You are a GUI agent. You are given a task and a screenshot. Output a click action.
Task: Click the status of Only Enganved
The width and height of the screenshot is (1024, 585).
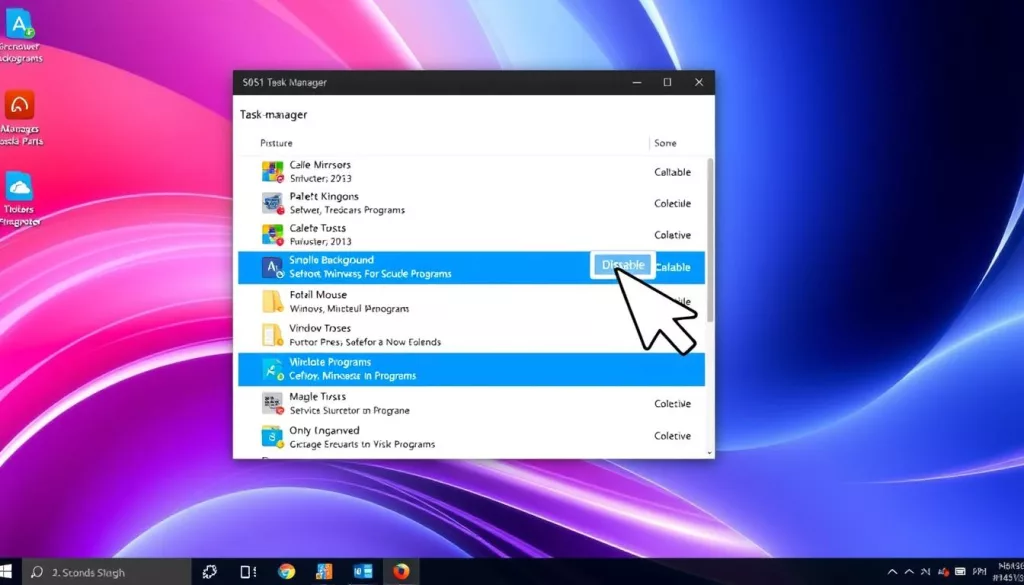click(x=673, y=436)
